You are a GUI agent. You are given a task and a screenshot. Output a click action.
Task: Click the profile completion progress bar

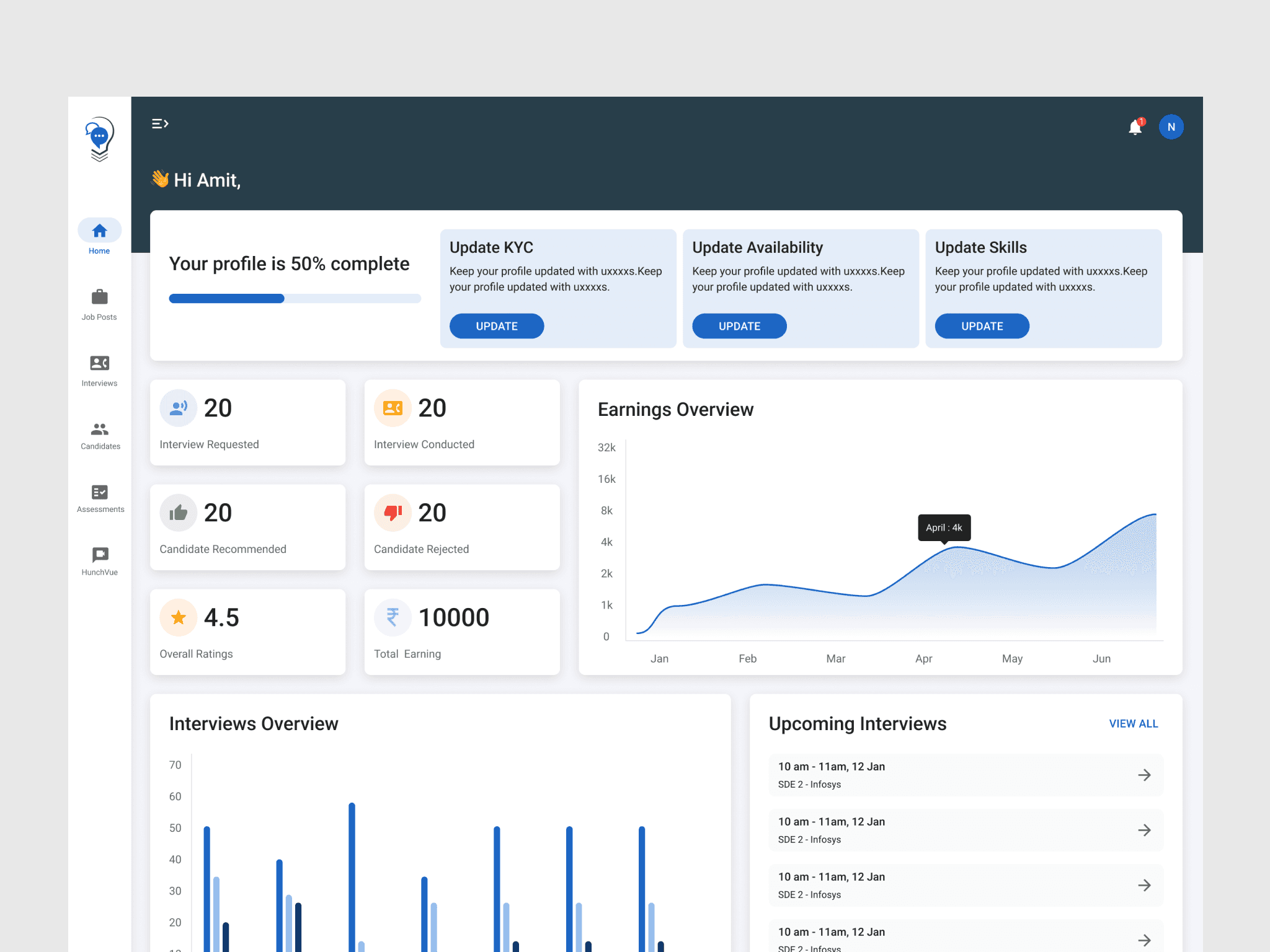click(295, 299)
